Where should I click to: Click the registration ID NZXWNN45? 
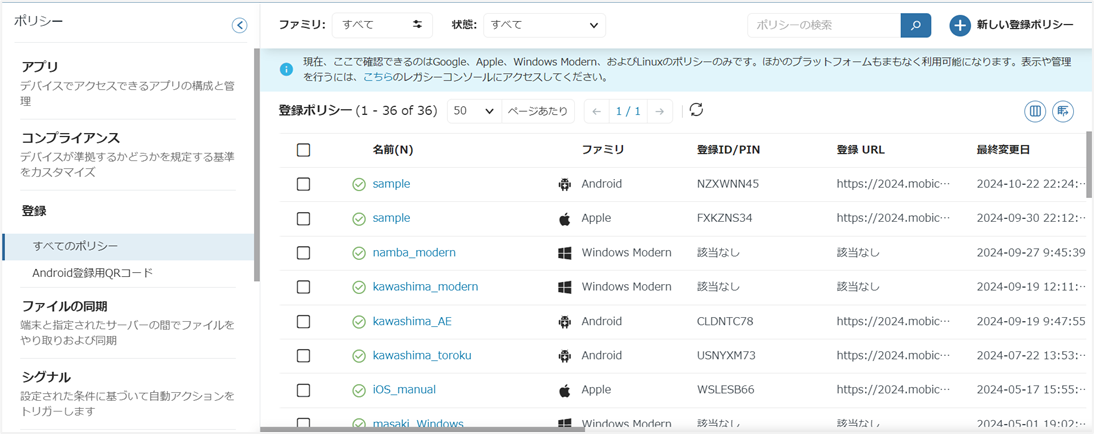click(728, 184)
